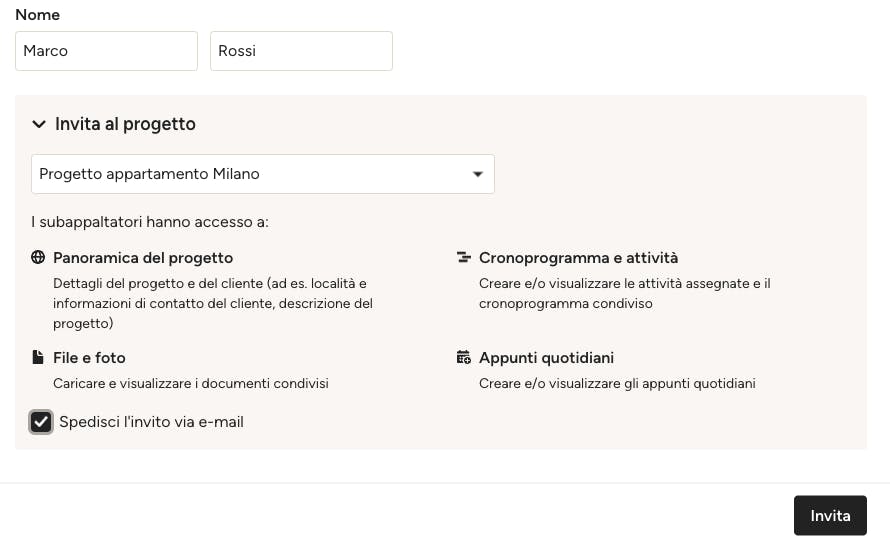890x542 pixels.
Task: Click the calendar icon beside Appunti quotidiani
Action: [x=464, y=357]
